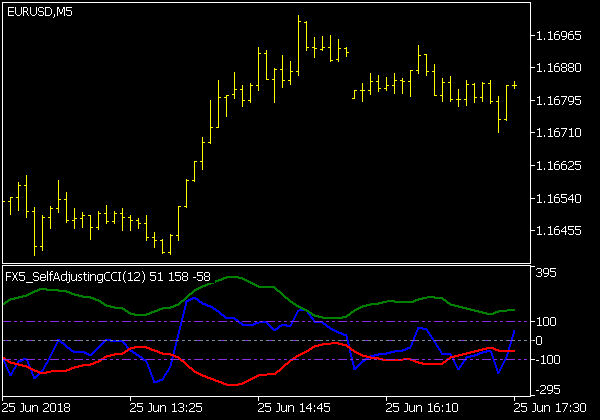Click the 25 Jun 16:10 time label
This screenshot has height=420, width=600.
click(x=422, y=408)
